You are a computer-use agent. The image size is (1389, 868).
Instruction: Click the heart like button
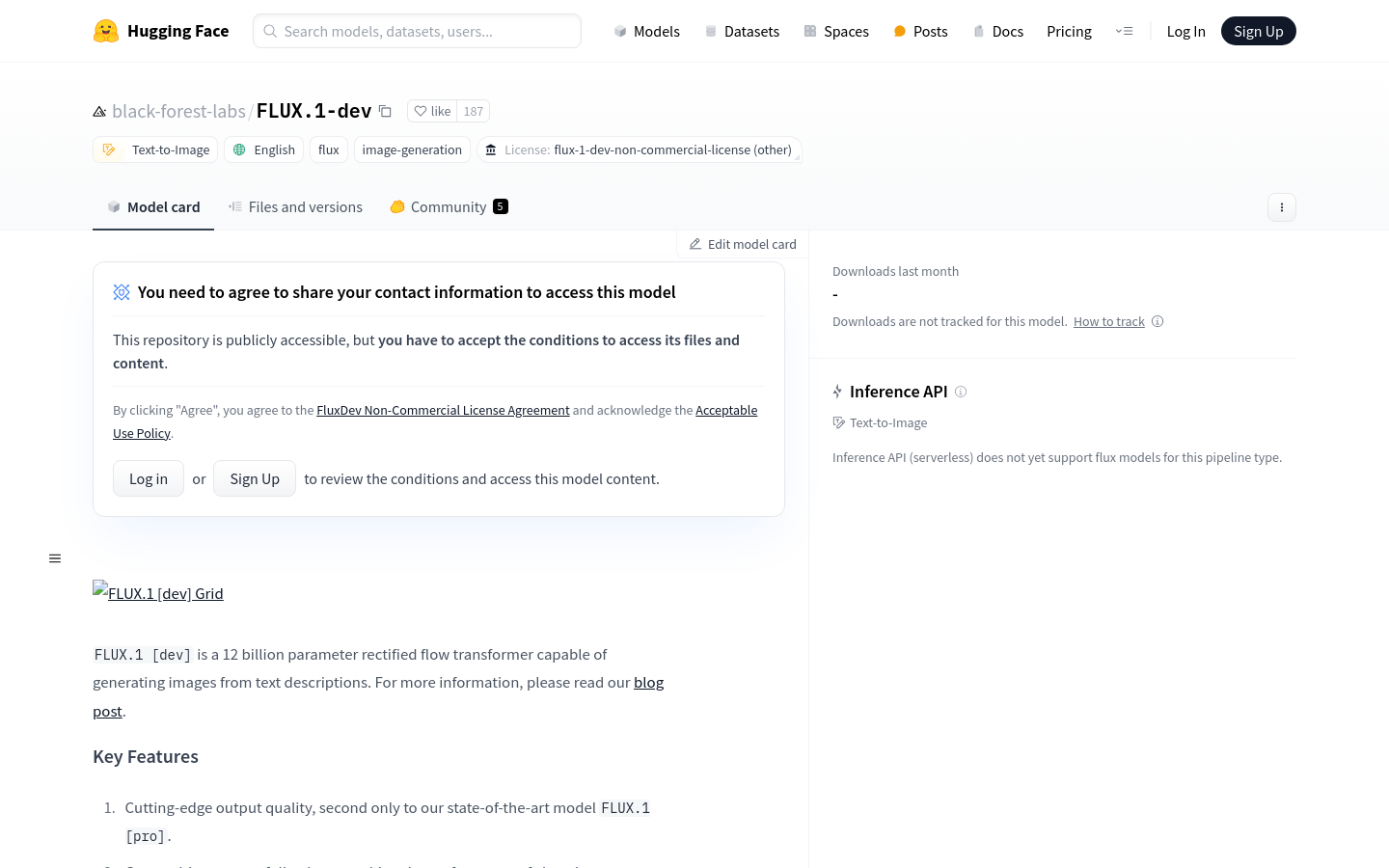tap(432, 111)
